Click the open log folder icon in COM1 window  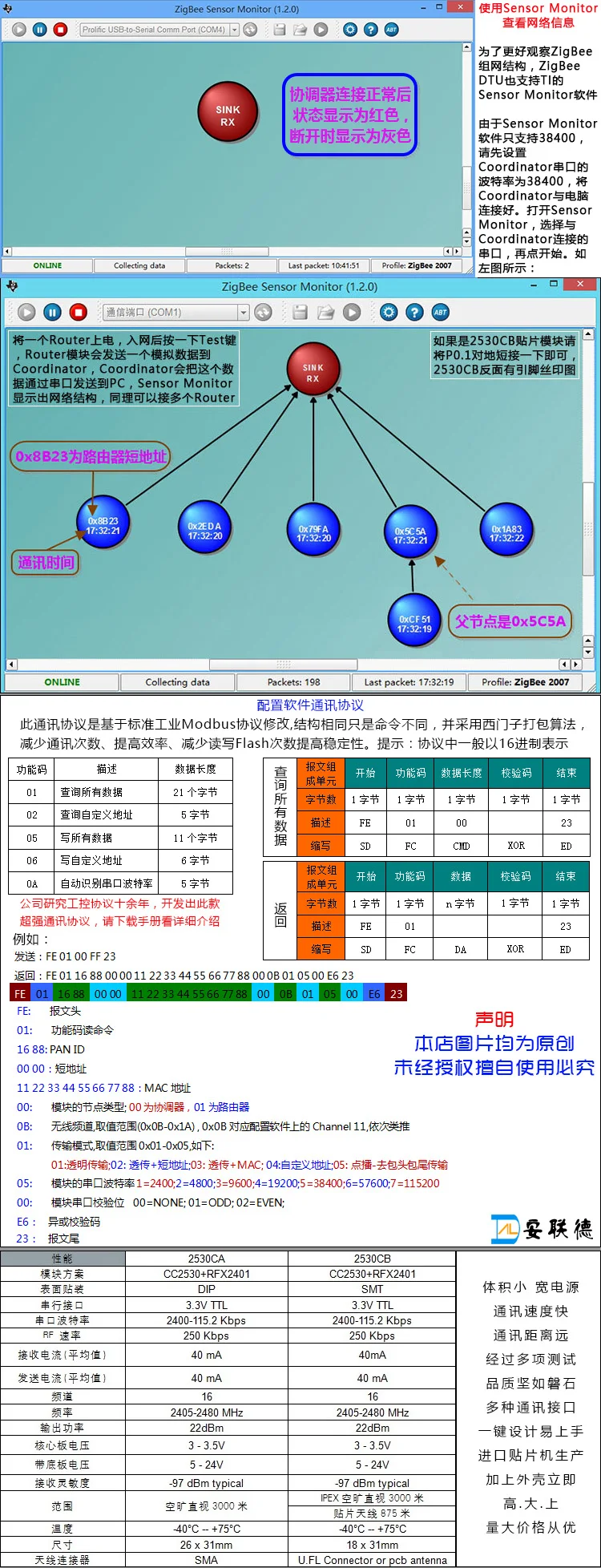click(x=325, y=312)
